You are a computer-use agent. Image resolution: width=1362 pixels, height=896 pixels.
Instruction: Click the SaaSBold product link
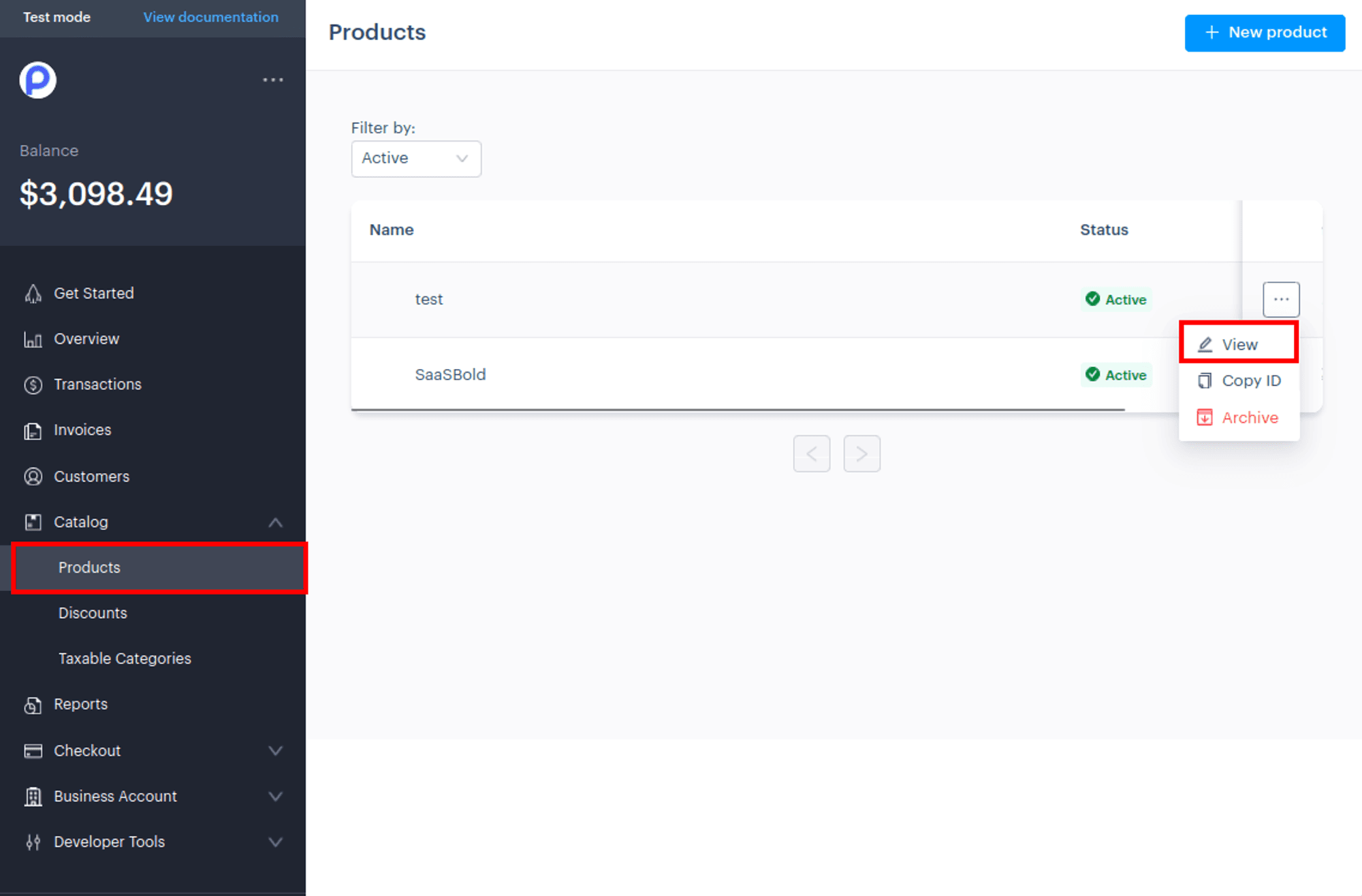(x=451, y=374)
